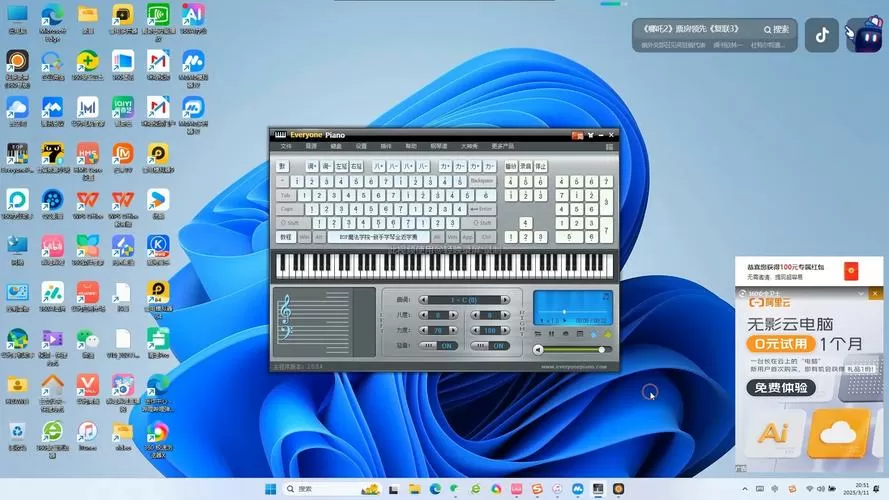Viewport: 889px width, 500px height.
Task: Click the 调- key-down button
Action: [327, 166]
